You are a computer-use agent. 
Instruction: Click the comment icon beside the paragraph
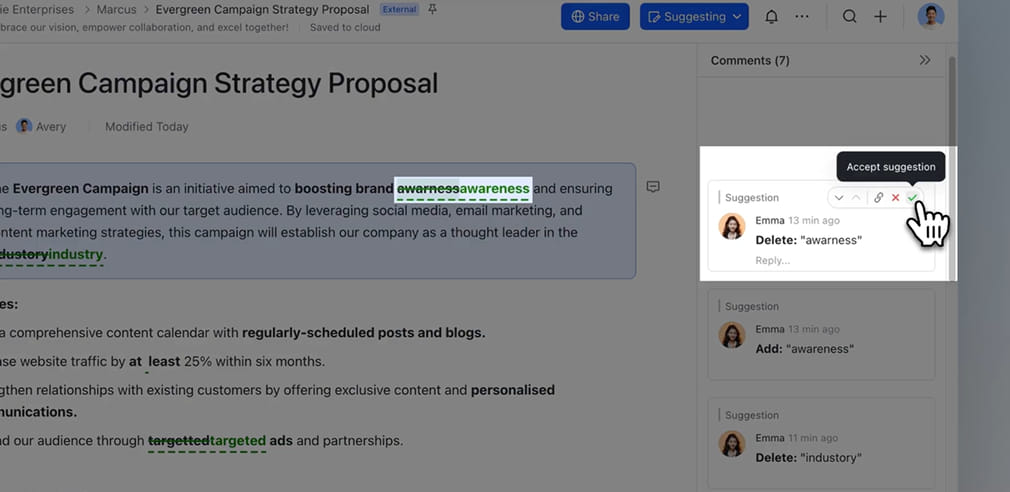pos(653,187)
